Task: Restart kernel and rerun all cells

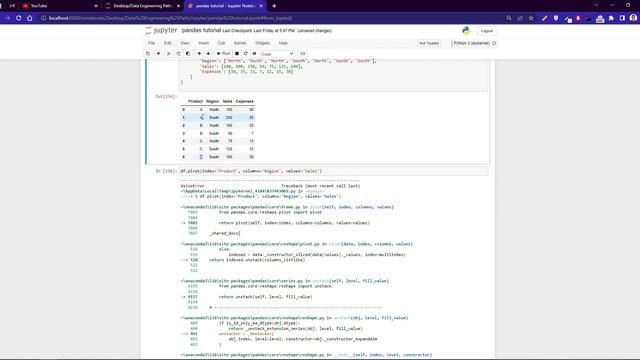Action: coord(254,53)
